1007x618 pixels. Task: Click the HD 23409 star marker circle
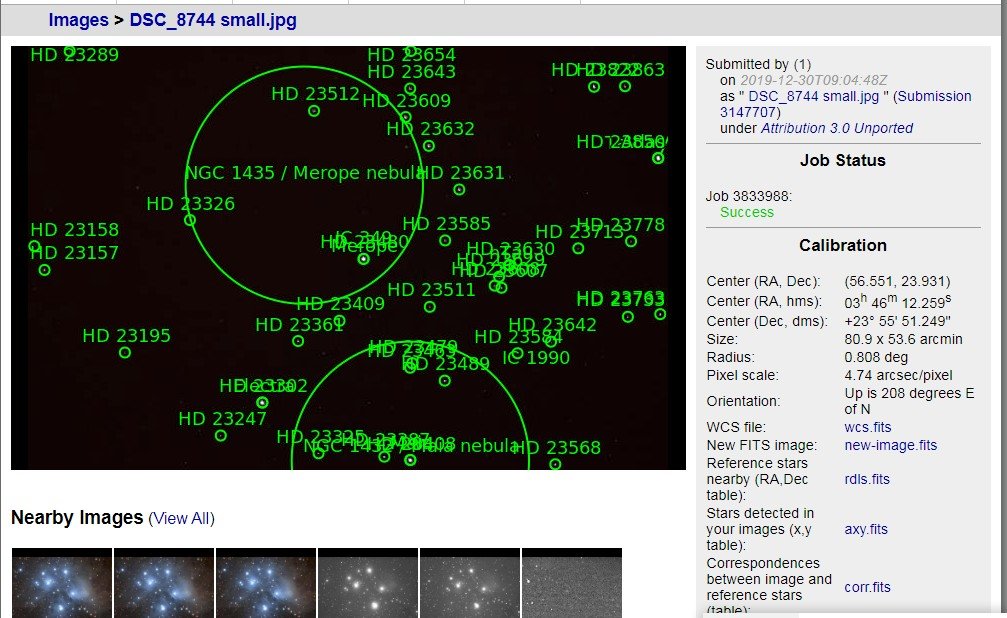[x=340, y=320]
